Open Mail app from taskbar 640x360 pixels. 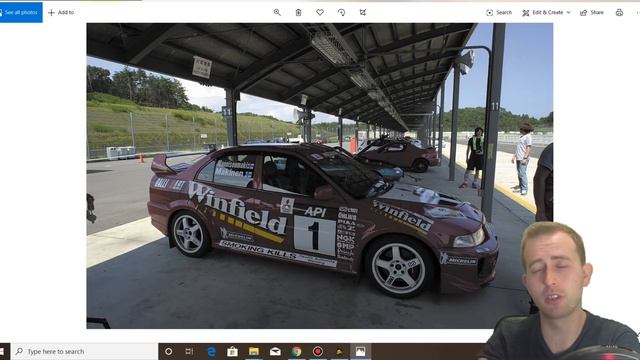(x=275, y=351)
